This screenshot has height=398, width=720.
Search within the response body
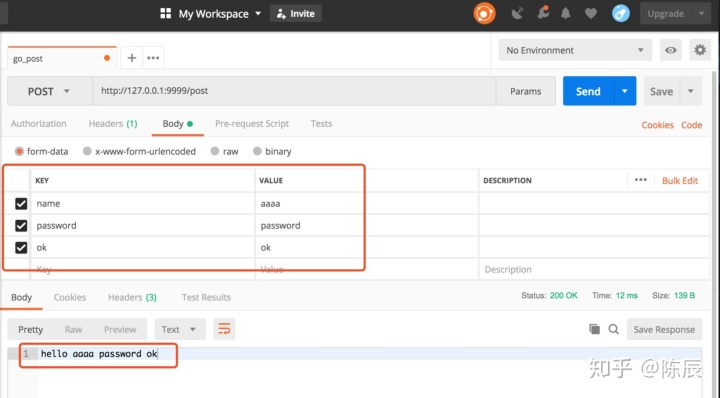click(x=613, y=329)
